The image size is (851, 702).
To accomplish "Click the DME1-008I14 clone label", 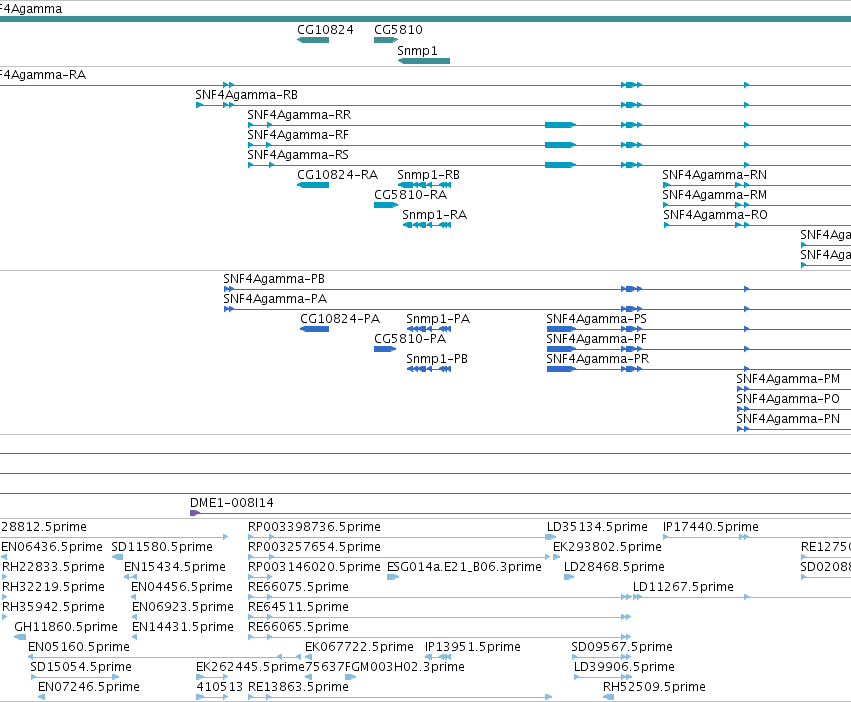I will (x=232, y=503).
